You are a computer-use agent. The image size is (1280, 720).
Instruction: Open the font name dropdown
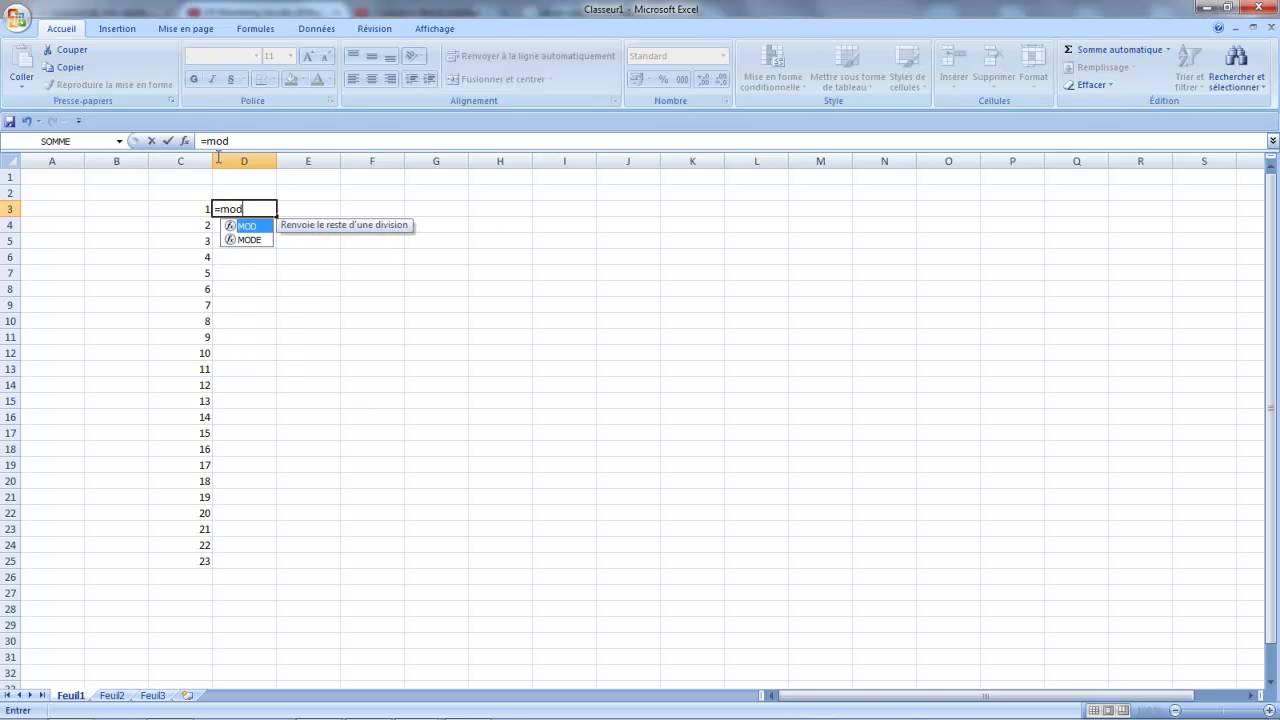[256, 56]
